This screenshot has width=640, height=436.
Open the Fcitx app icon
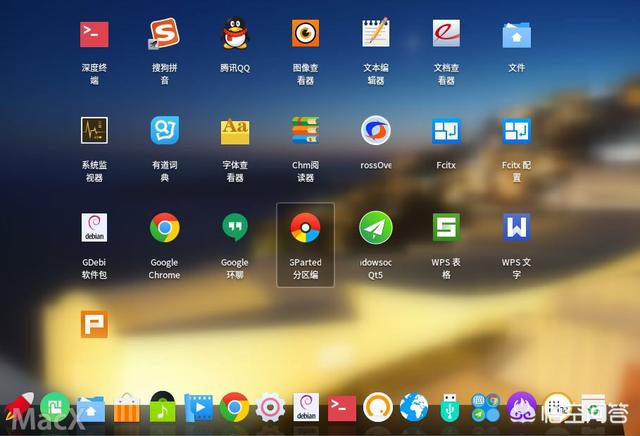(x=446, y=131)
